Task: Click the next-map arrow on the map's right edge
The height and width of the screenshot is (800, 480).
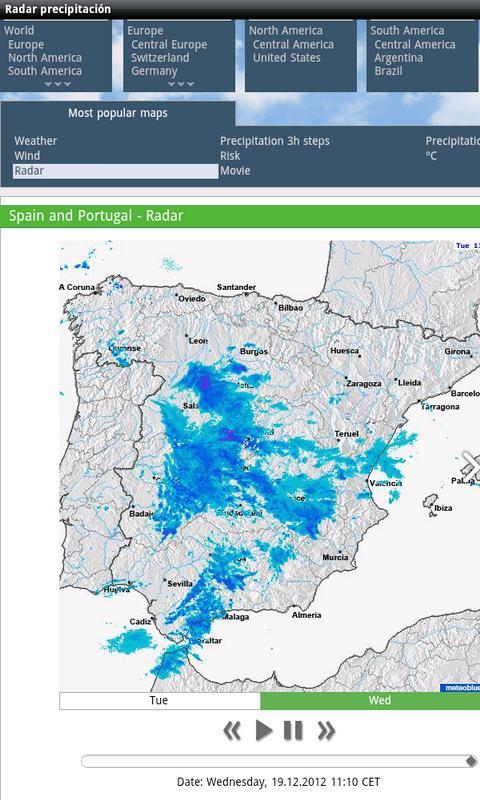Action: click(x=471, y=466)
